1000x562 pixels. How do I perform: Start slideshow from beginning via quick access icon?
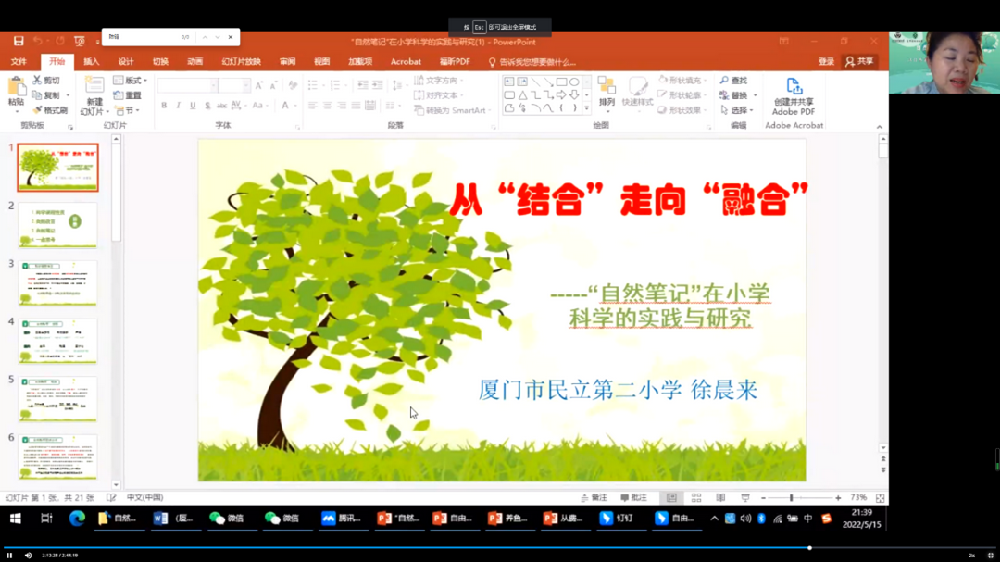point(79,41)
